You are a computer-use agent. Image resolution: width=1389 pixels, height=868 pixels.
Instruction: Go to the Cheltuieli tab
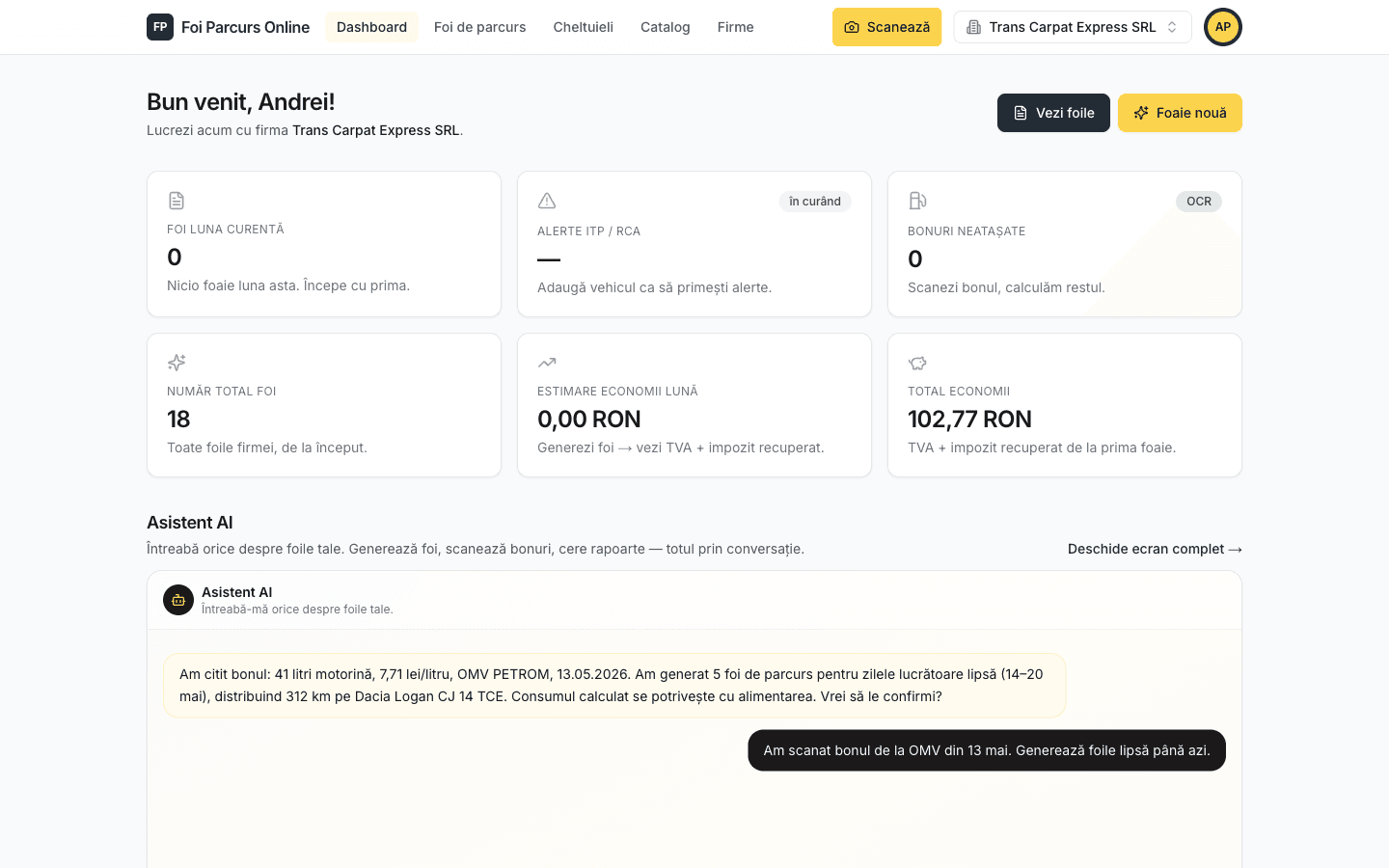tap(583, 27)
